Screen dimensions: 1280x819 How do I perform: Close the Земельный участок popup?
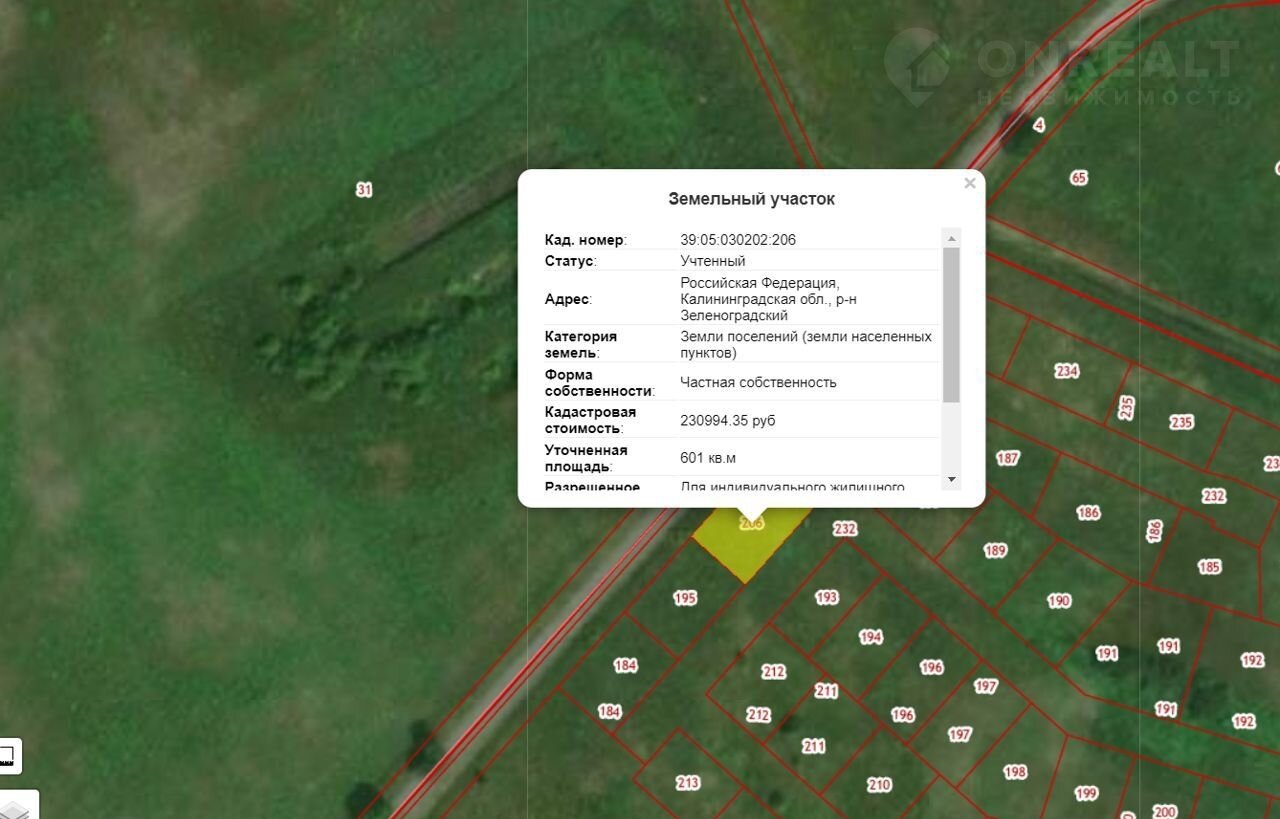(969, 183)
